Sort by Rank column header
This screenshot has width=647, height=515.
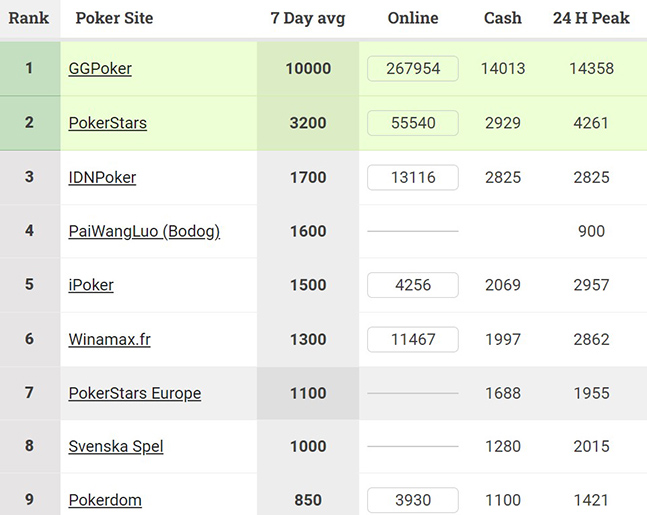pos(29,18)
